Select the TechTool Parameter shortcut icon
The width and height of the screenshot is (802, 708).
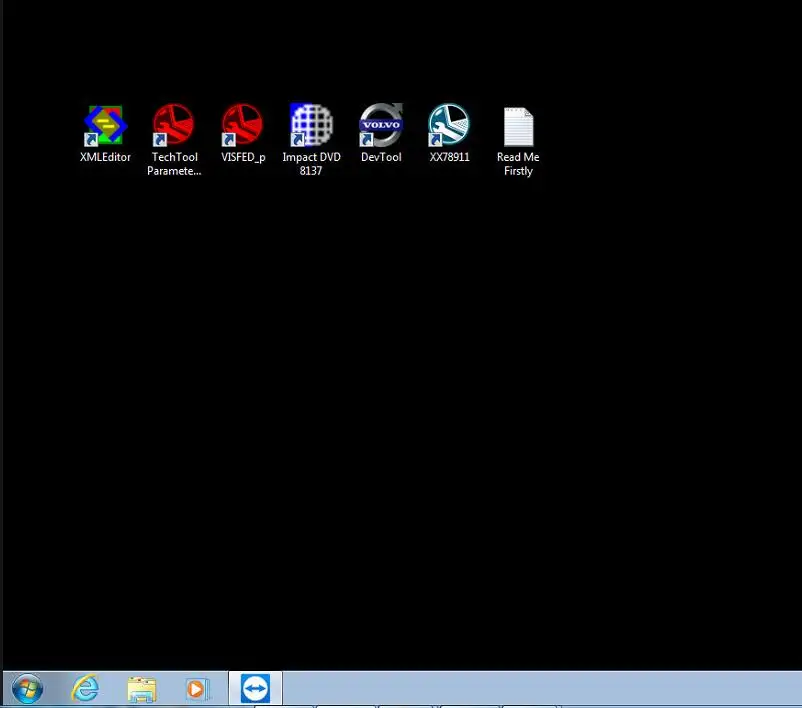(174, 125)
